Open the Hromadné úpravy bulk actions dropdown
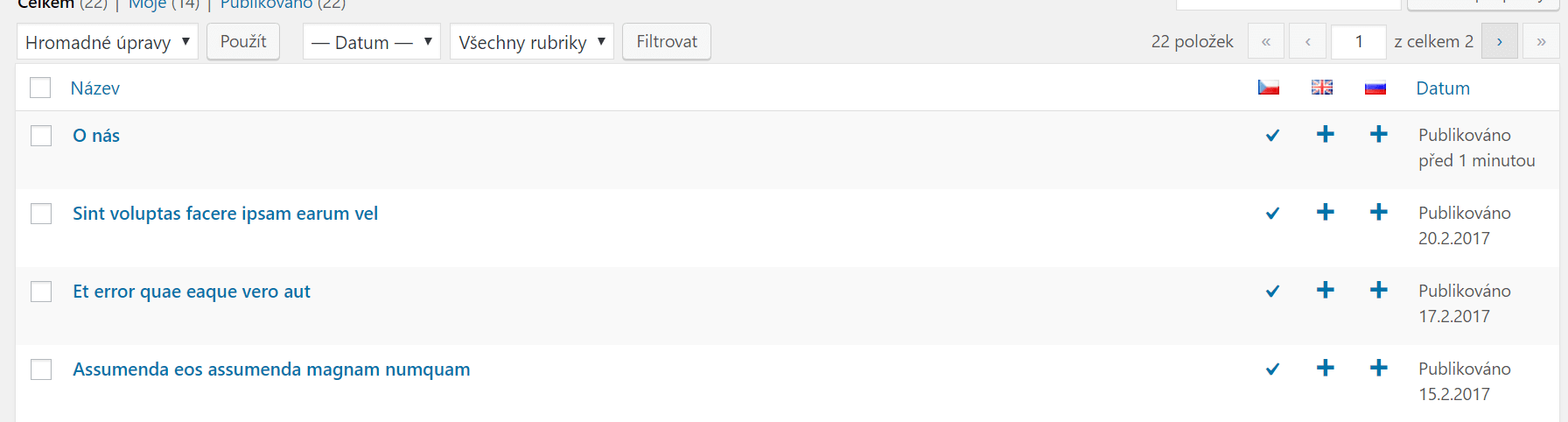Screen dimensions: 1568x422 click(108, 42)
